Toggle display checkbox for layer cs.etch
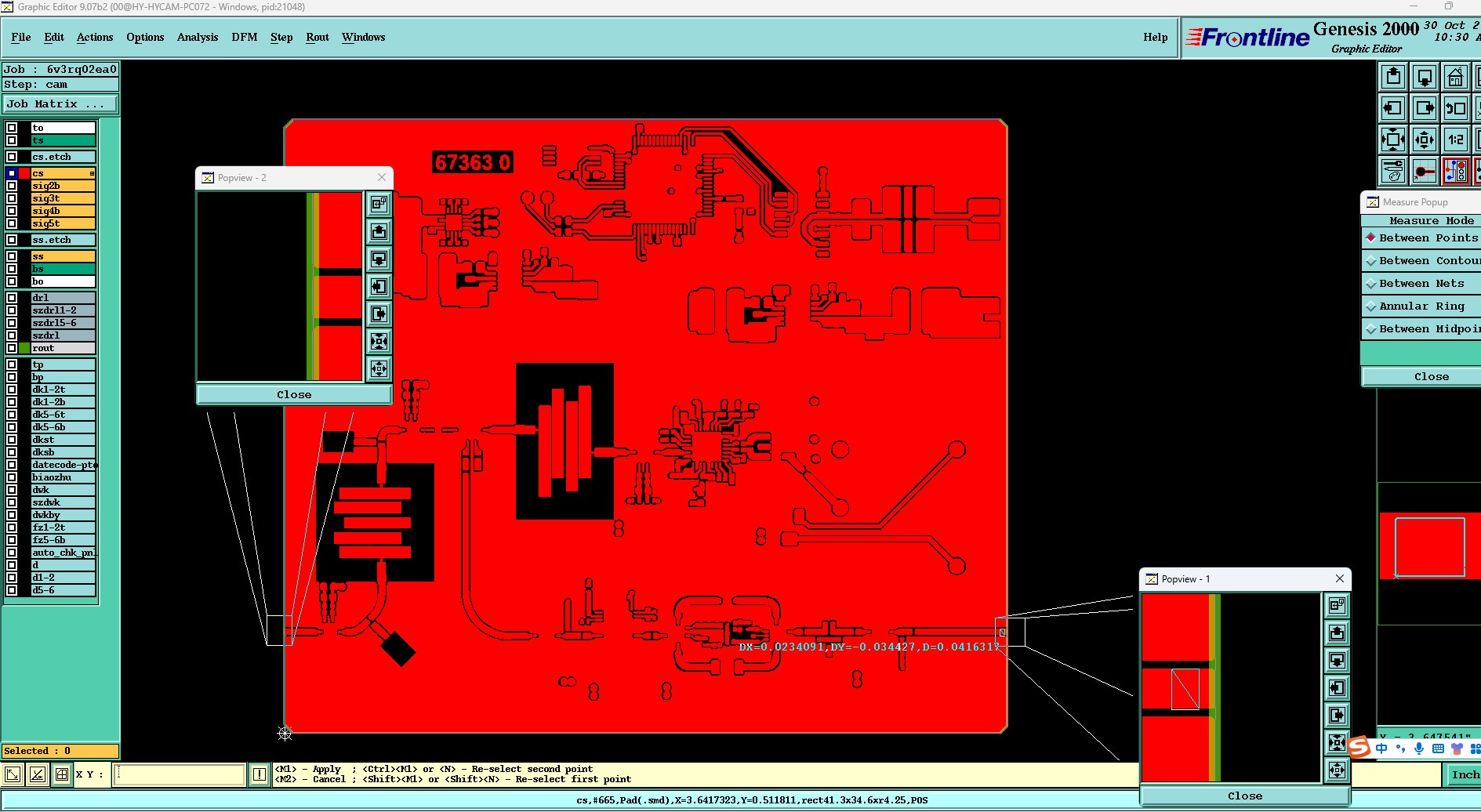 [12, 157]
